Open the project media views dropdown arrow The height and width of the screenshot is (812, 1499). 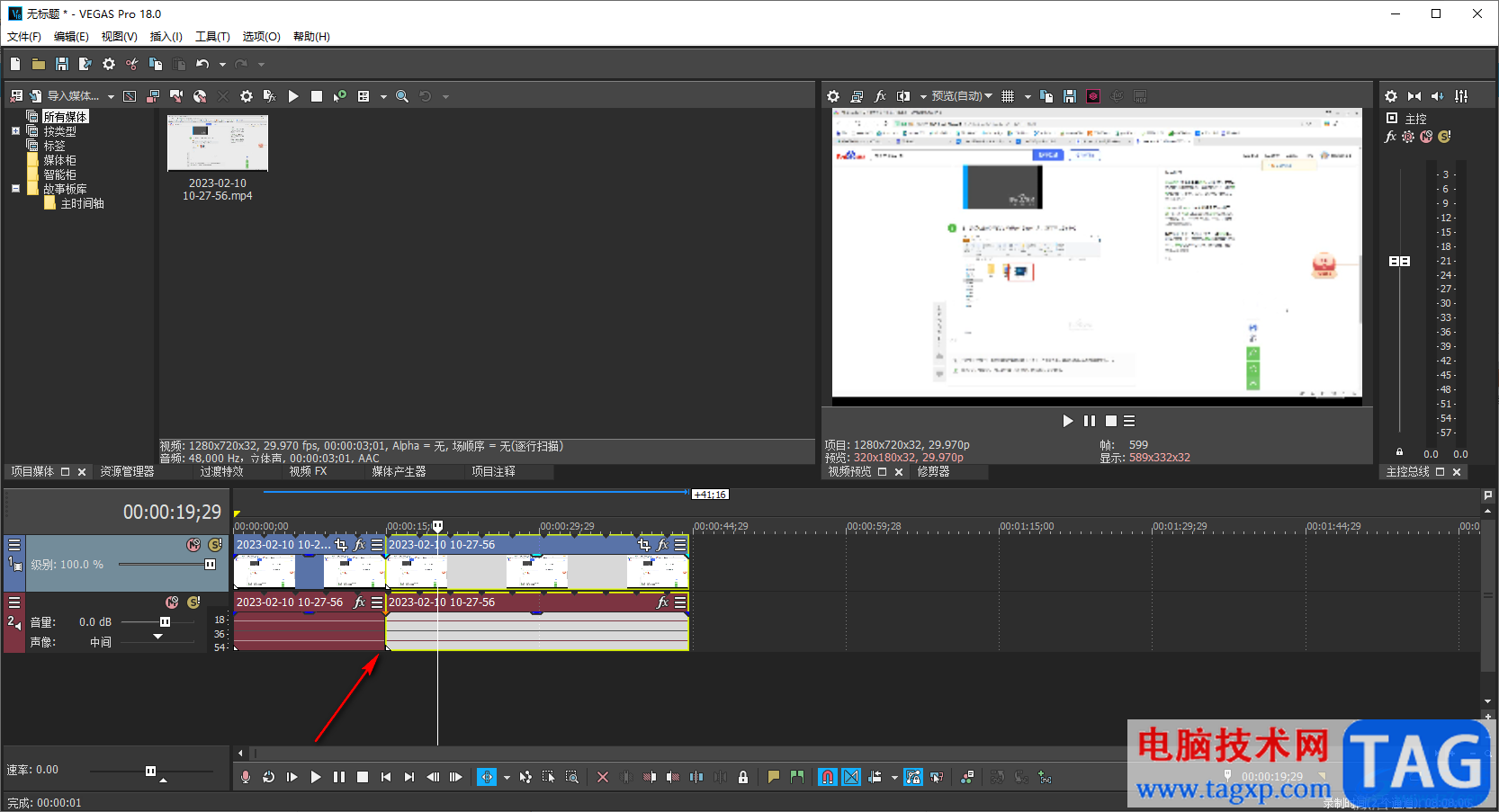383,97
